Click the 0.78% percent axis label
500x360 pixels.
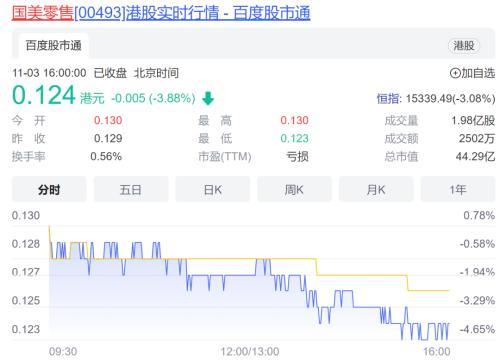pos(479,216)
